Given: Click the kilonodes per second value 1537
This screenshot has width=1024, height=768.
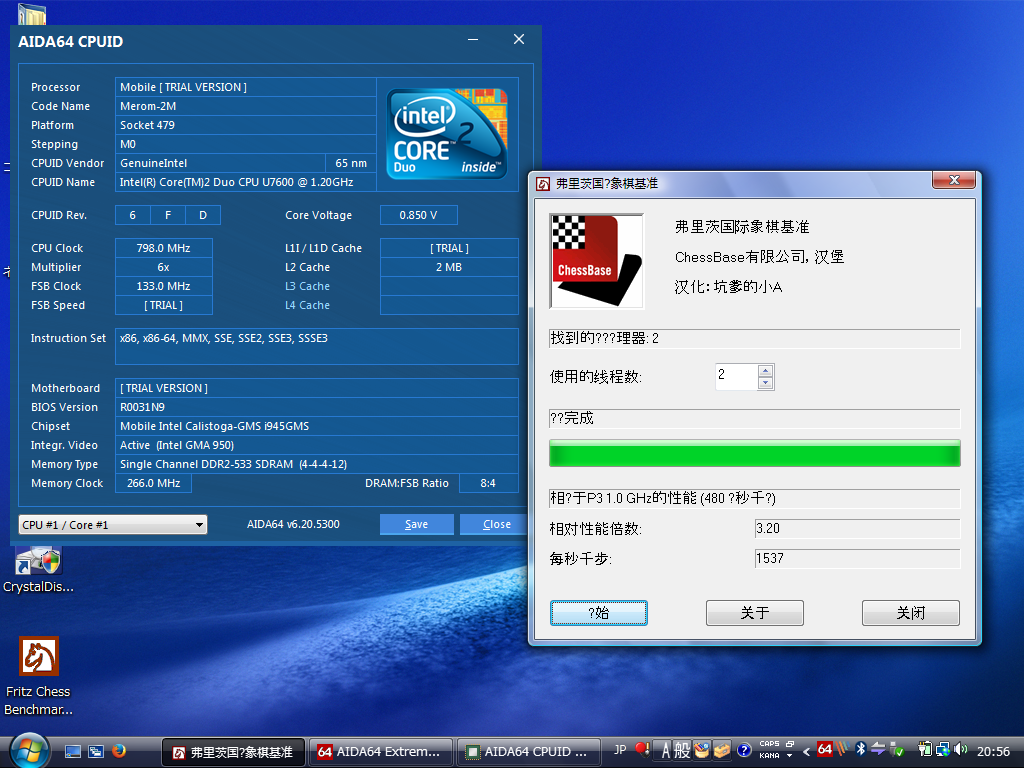Looking at the screenshot, I should (857, 558).
